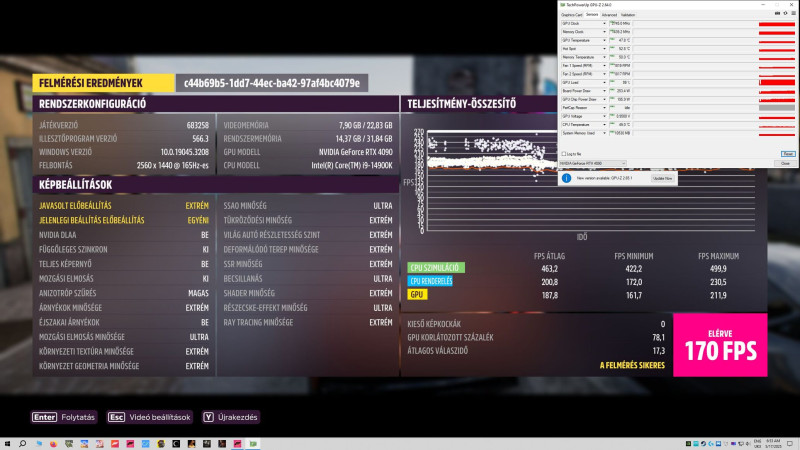Viewport: 800px width, 450px height.
Task: Click the ANIZOTRÓP SZŰRÉS row
Action: [x=124, y=293]
